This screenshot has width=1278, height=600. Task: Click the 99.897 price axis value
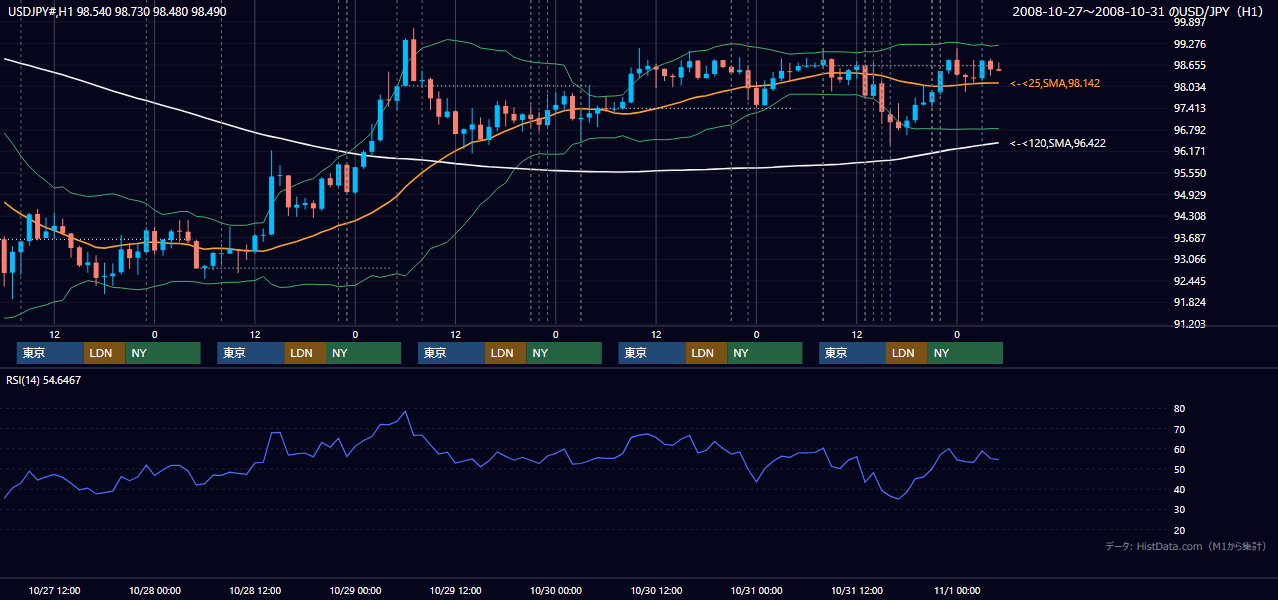tap(1188, 22)
